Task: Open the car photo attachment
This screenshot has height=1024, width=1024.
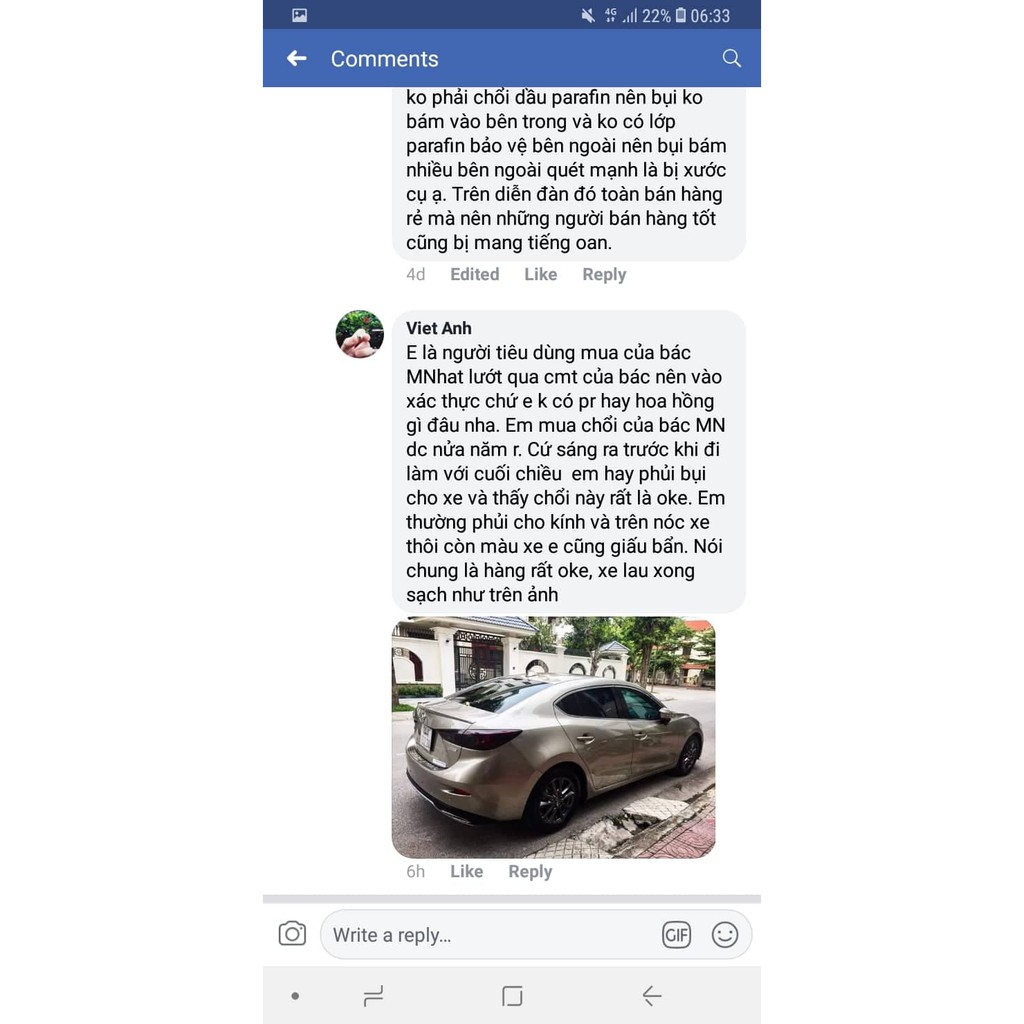Action: (x=553, y=737)
